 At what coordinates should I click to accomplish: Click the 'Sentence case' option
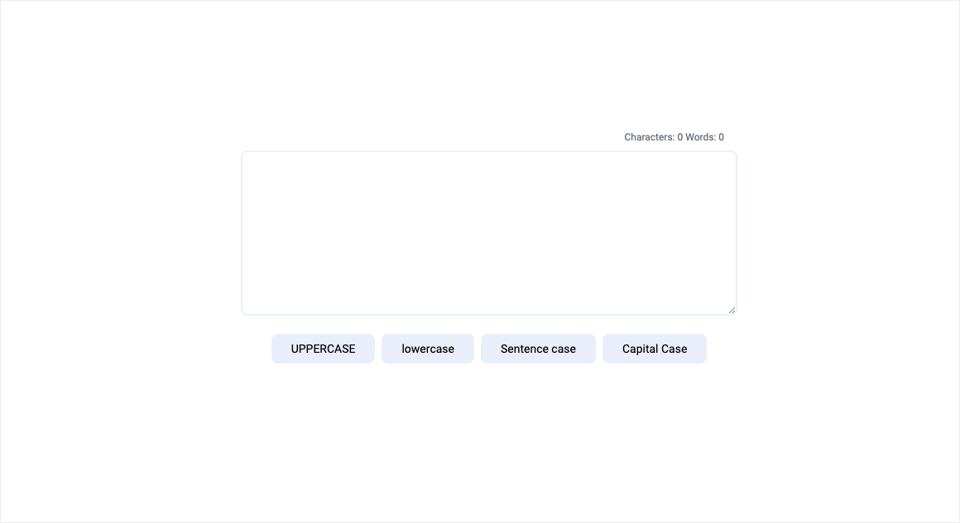tap(538, 348)
